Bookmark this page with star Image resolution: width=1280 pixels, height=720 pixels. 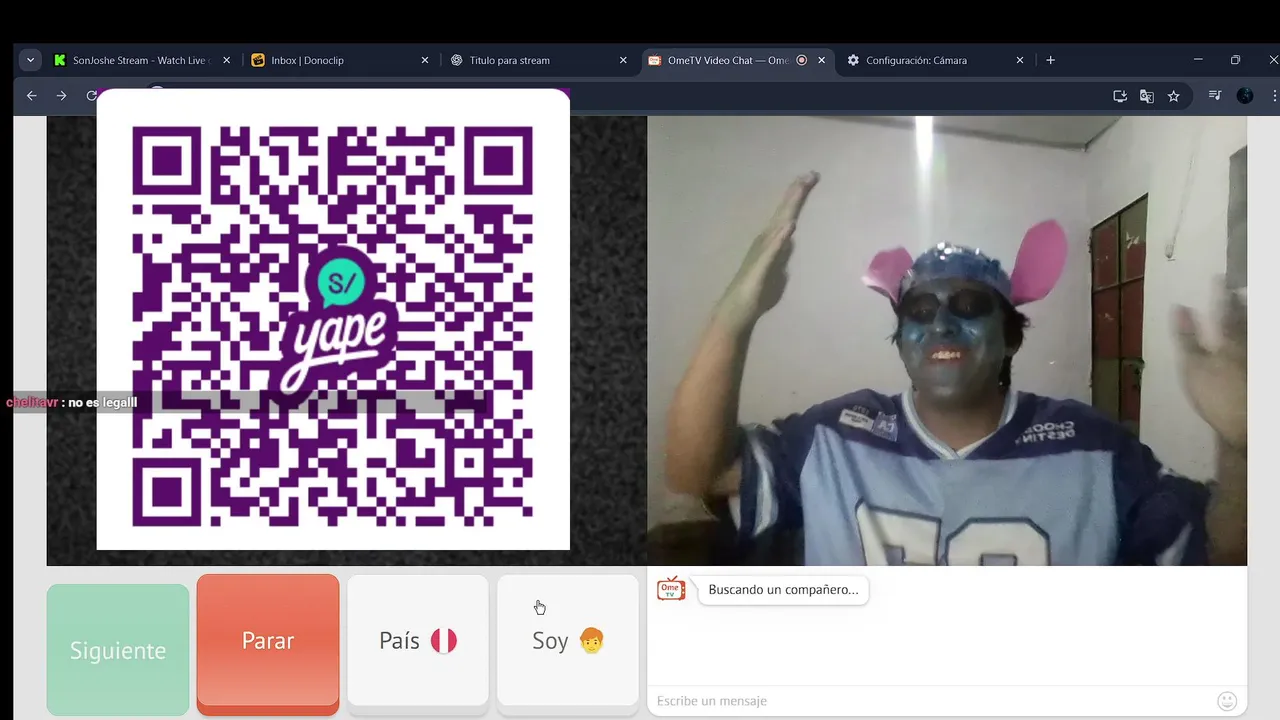click(1174, 96)
